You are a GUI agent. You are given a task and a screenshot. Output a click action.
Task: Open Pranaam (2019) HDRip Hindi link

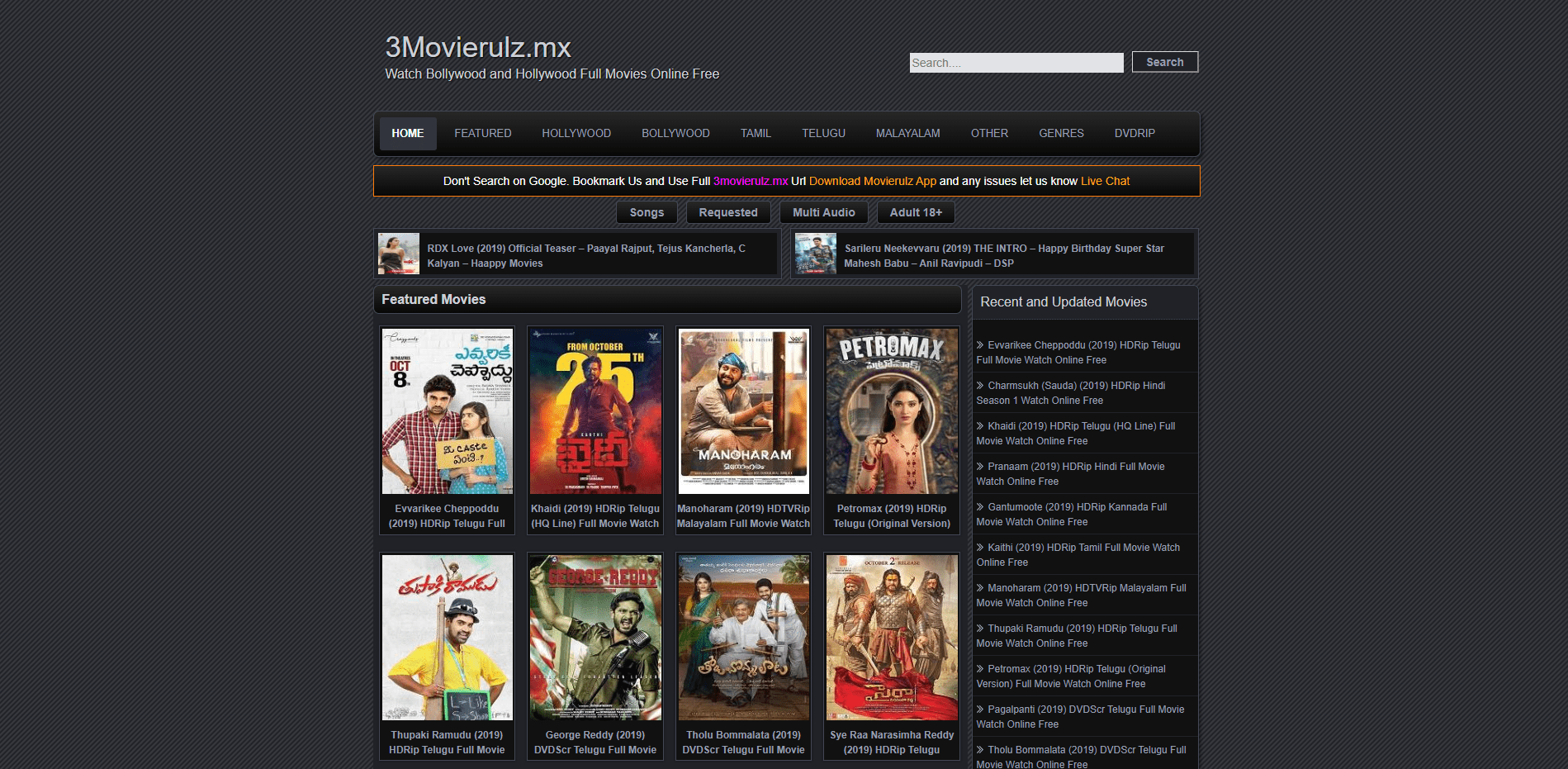[1070, 474]
